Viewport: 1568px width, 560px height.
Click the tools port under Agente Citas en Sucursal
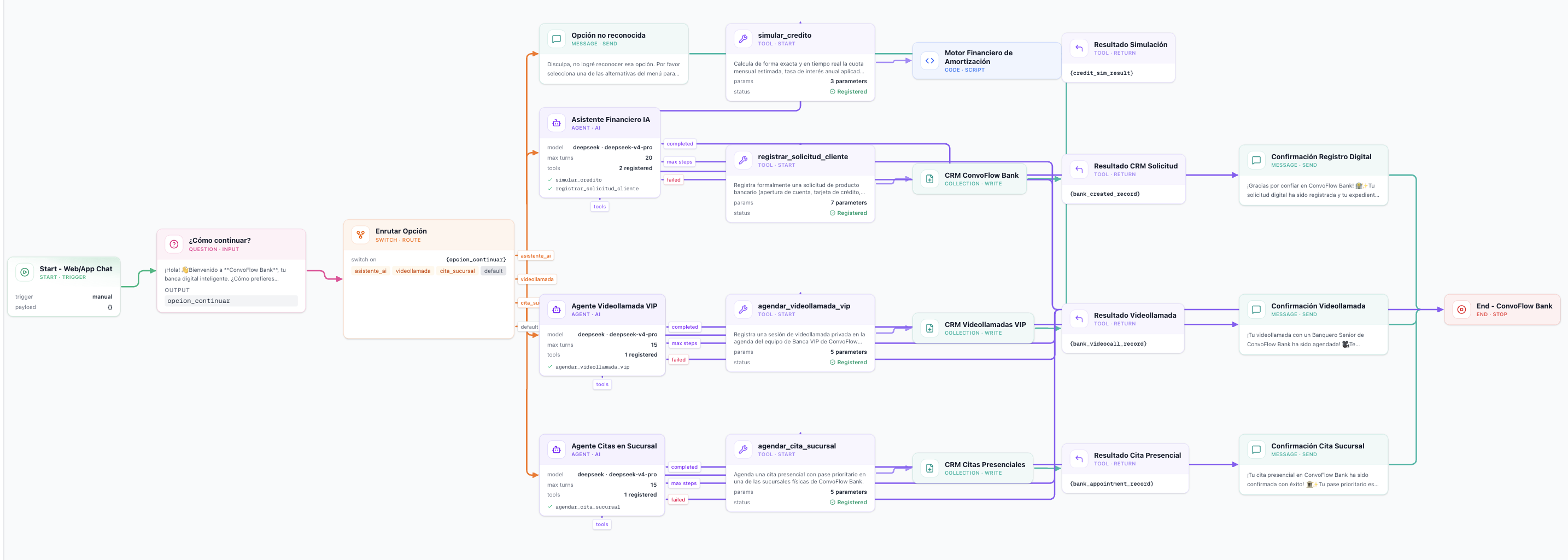tap(602, 524)
